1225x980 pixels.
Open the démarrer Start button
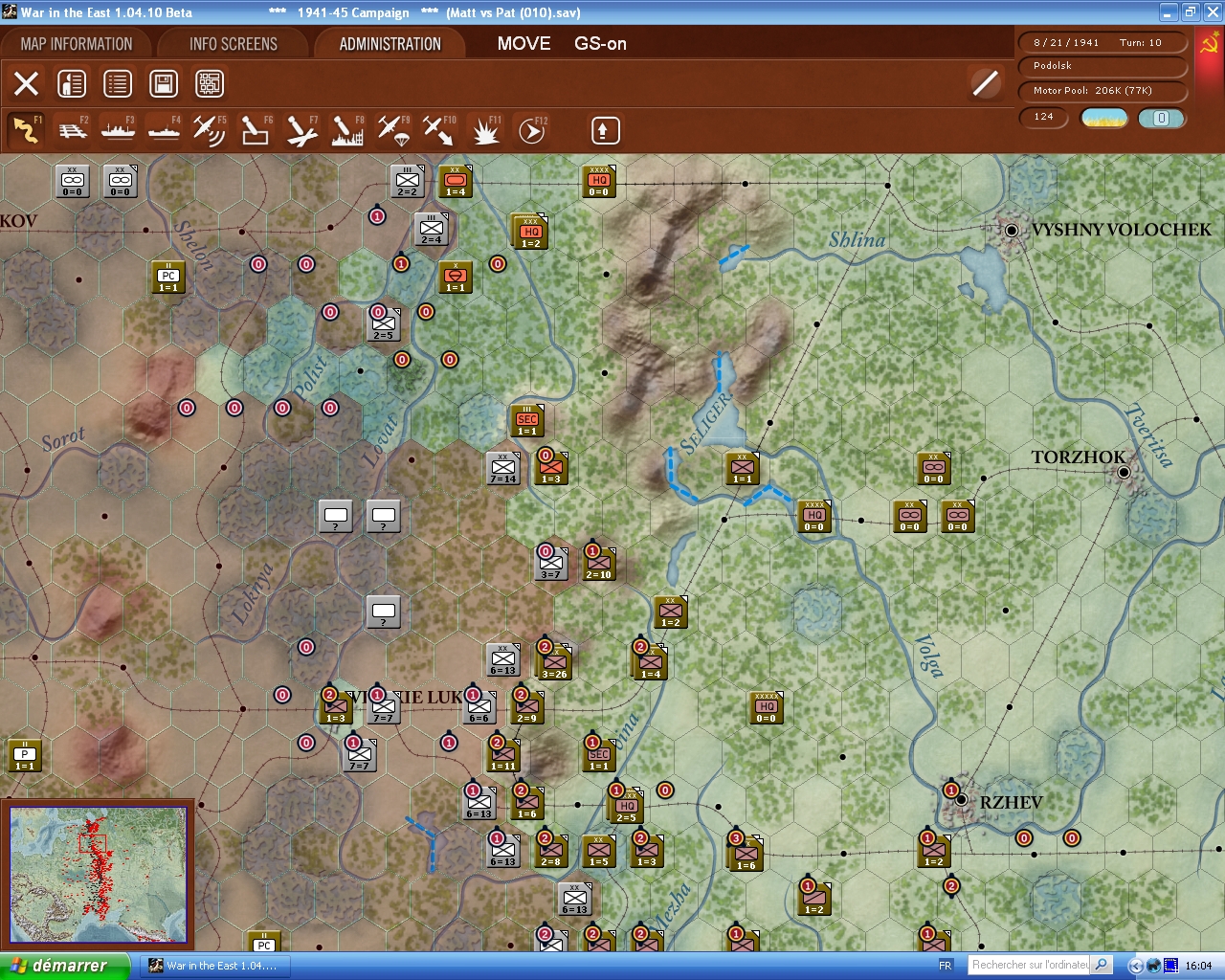(65, 966)
